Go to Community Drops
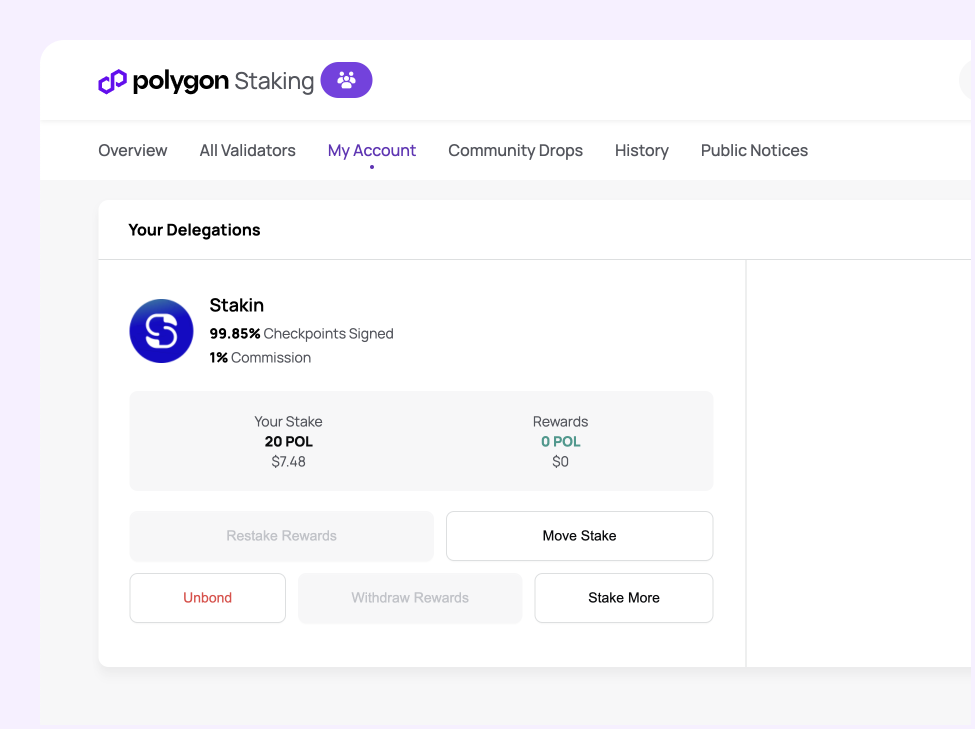This screenshot has height=729, width=975. click(x=515, y=150)
